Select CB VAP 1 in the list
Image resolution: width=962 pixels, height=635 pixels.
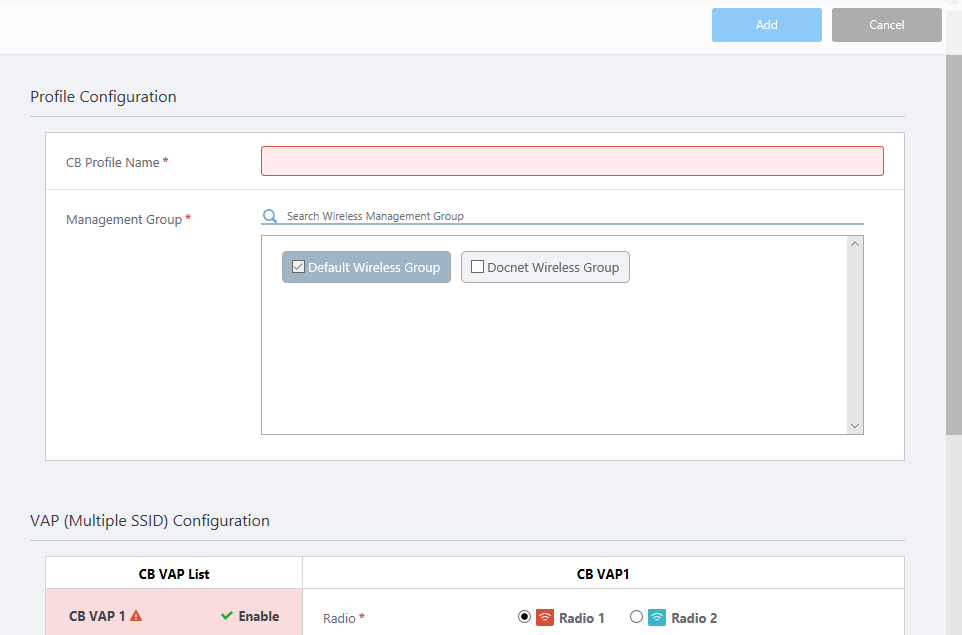[97, 616]
